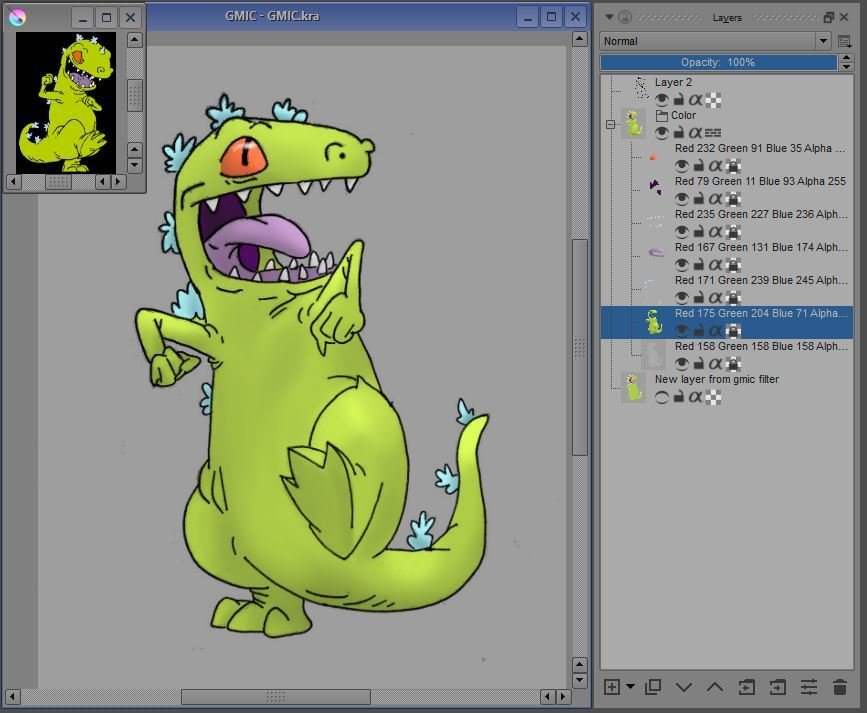The width and height of the screenshot is (867, 713).
Task: Lock the Layers docker
Action: click(x=625, y=17)
